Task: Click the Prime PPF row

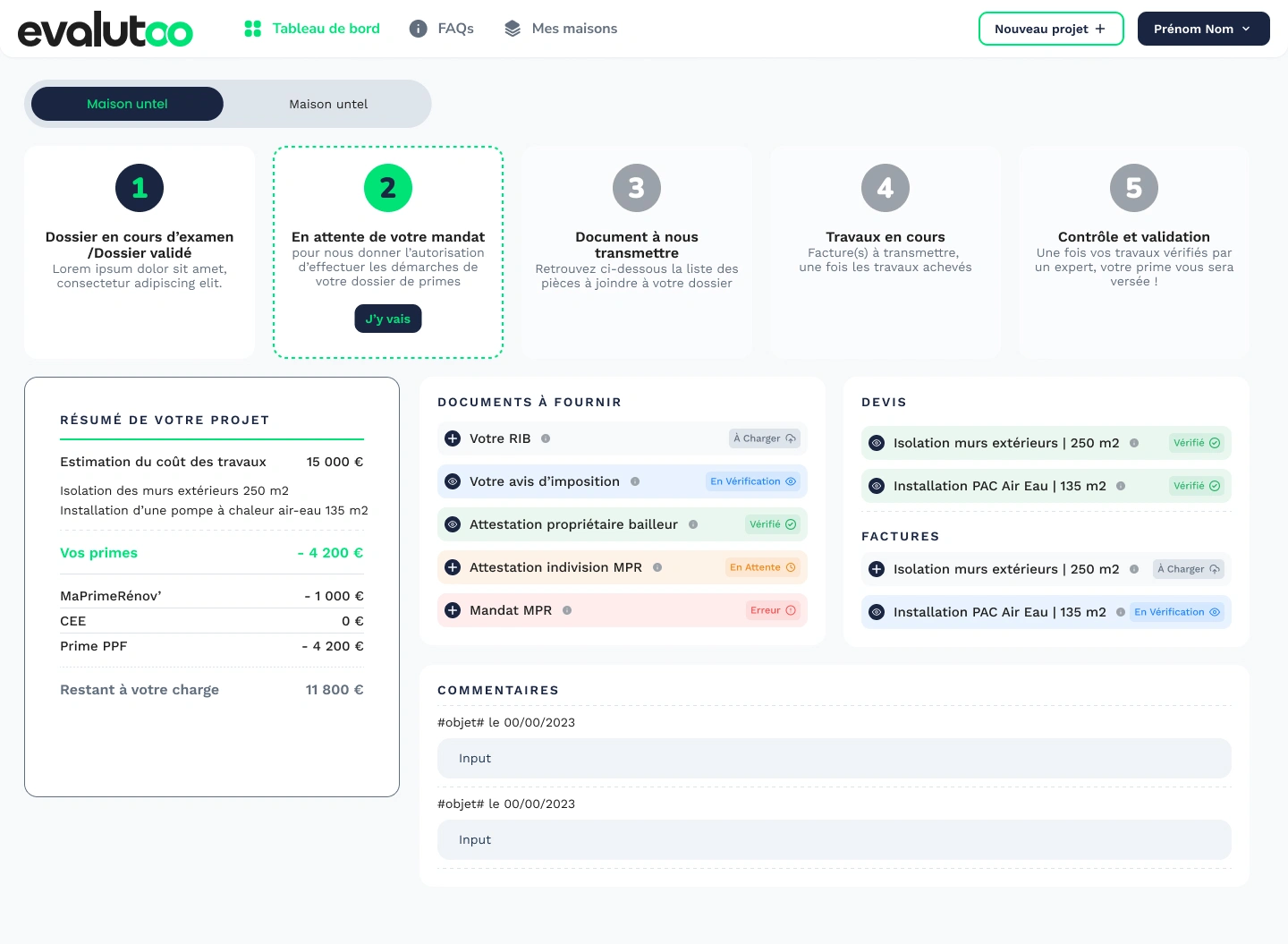Action: coord(212,646)
